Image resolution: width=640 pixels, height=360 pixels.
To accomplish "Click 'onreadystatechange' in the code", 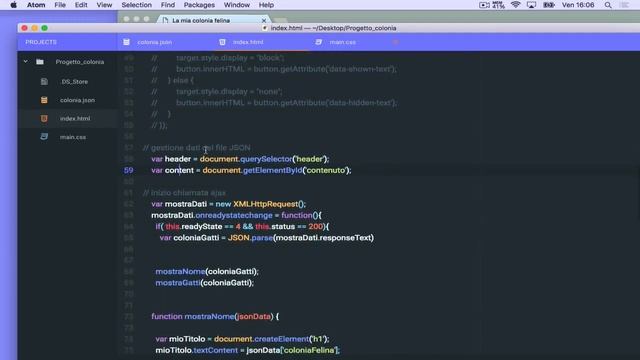I will (x=234, y=215).
